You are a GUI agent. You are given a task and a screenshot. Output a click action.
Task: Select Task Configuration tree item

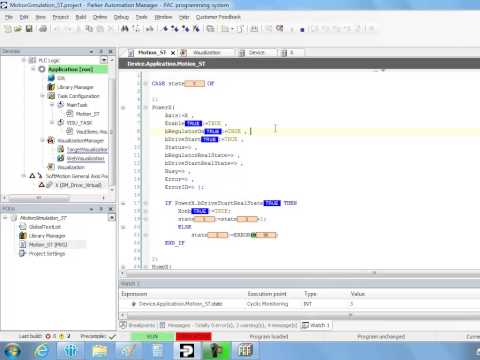point(78,96)
